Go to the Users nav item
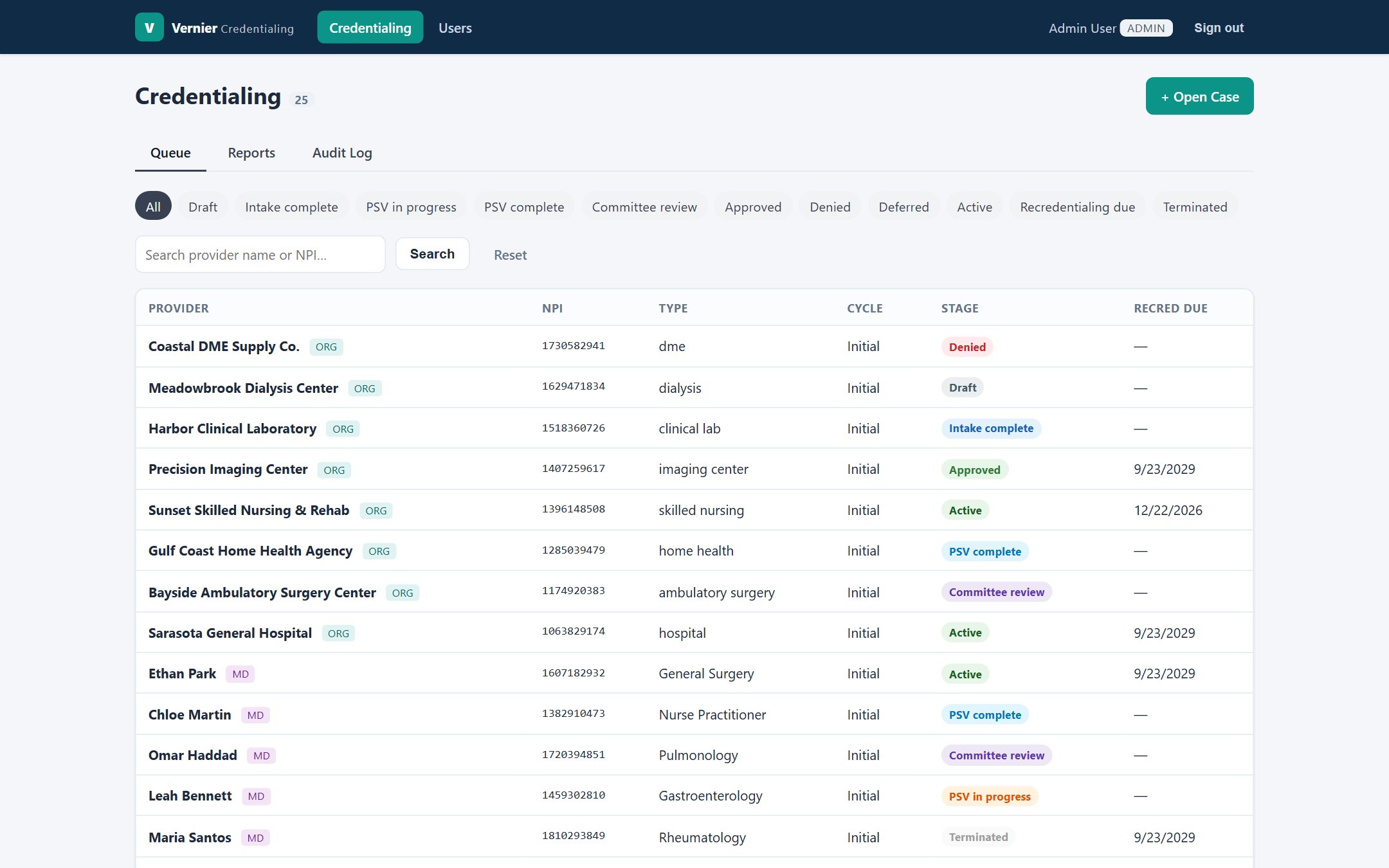 [455, 28]
